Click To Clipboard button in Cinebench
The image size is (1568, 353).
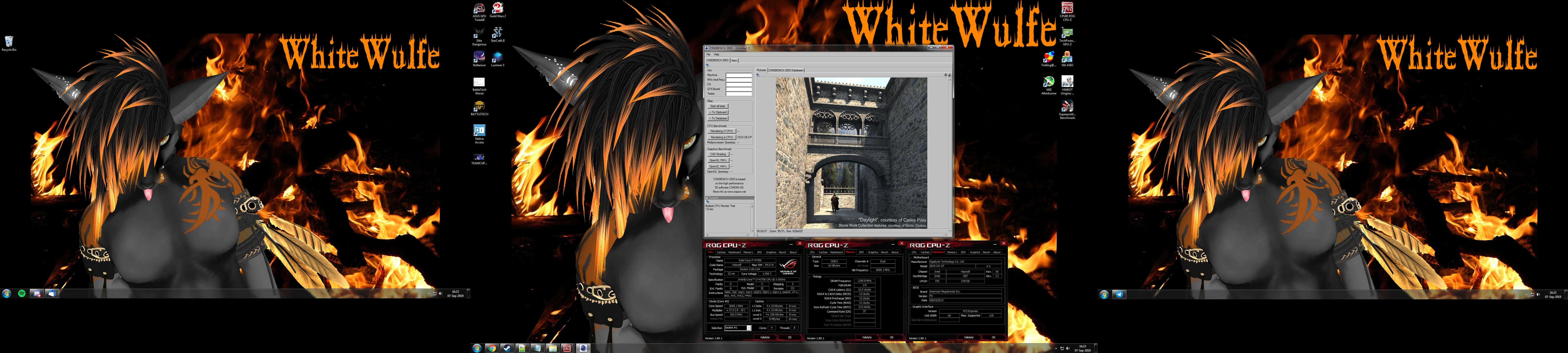point(718,112)
